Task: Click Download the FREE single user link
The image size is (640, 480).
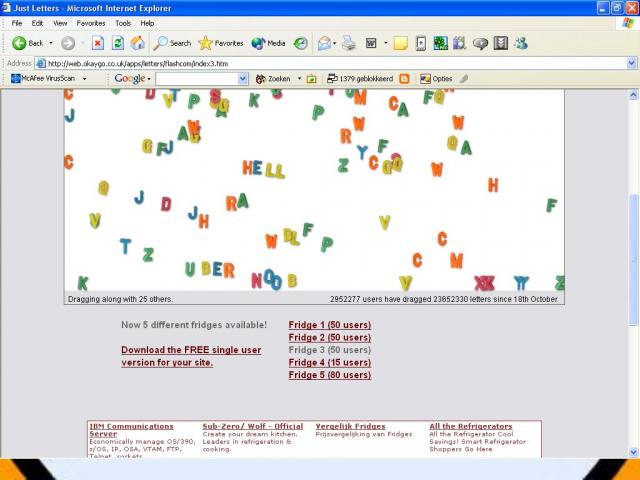Action: (x=191, y=356)
